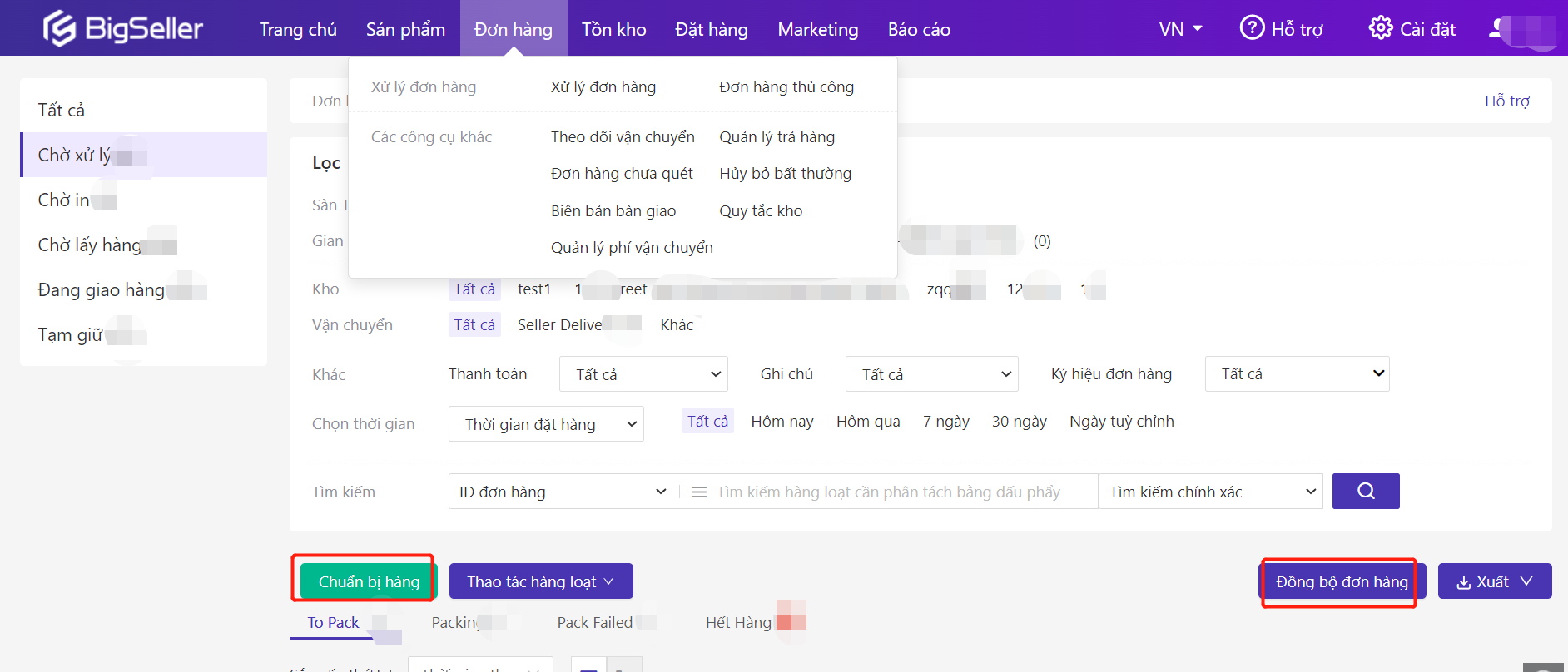Click the magnifier search button
Viewport: 1568px width, 672px height.
(1365, 491)
